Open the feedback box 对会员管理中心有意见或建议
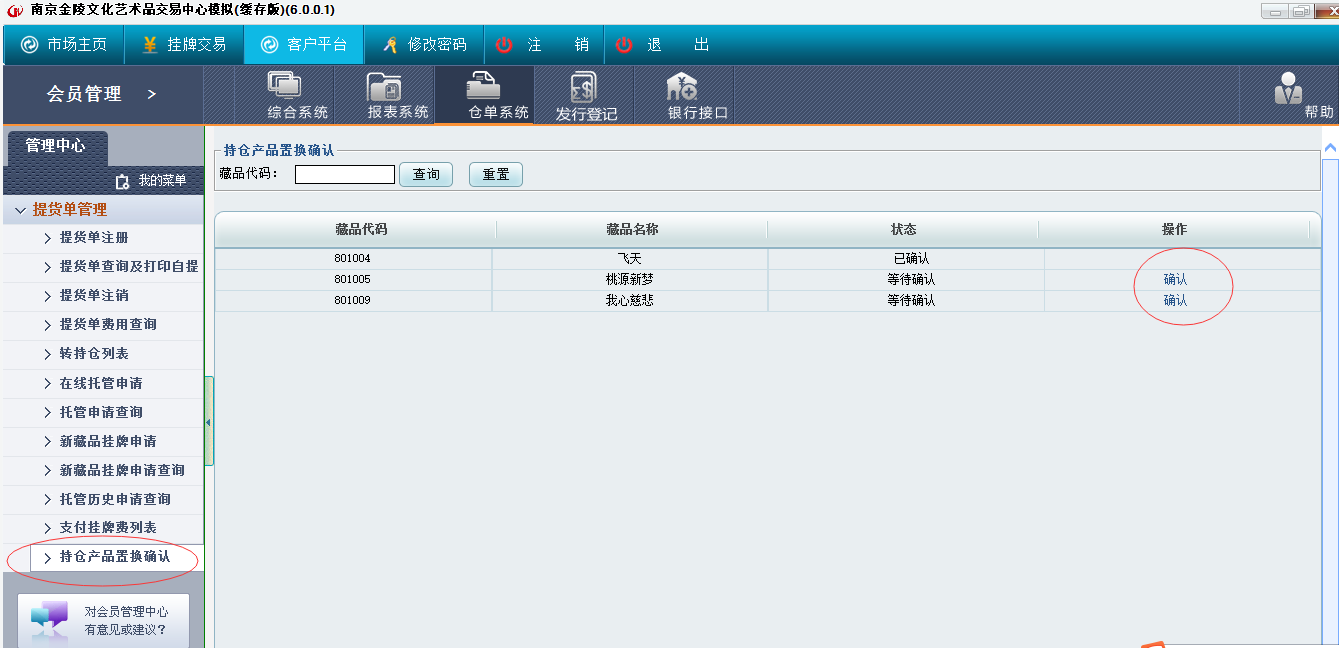The image size is (1339, 648). (104, 620)
